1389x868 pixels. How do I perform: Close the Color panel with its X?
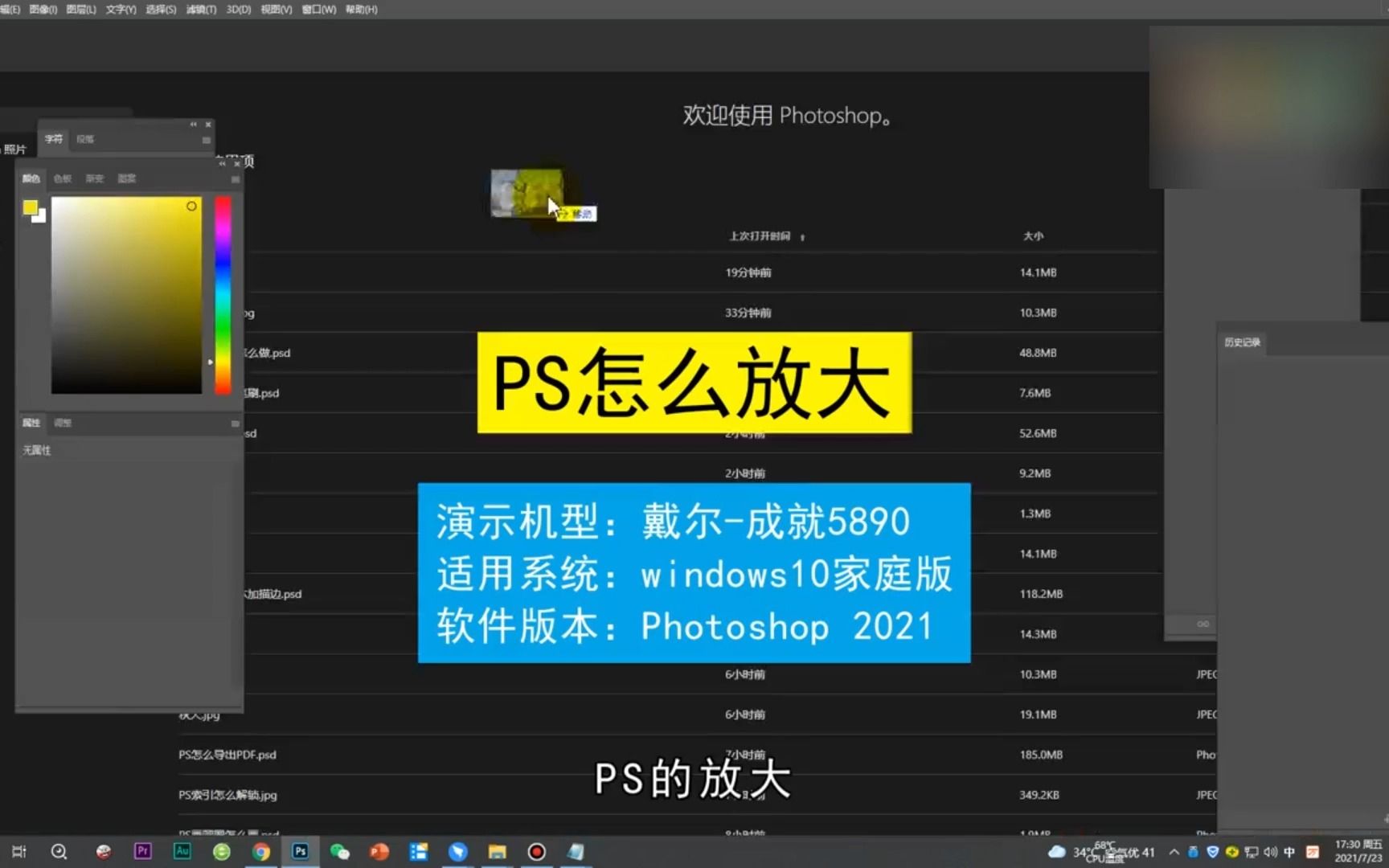237,163
